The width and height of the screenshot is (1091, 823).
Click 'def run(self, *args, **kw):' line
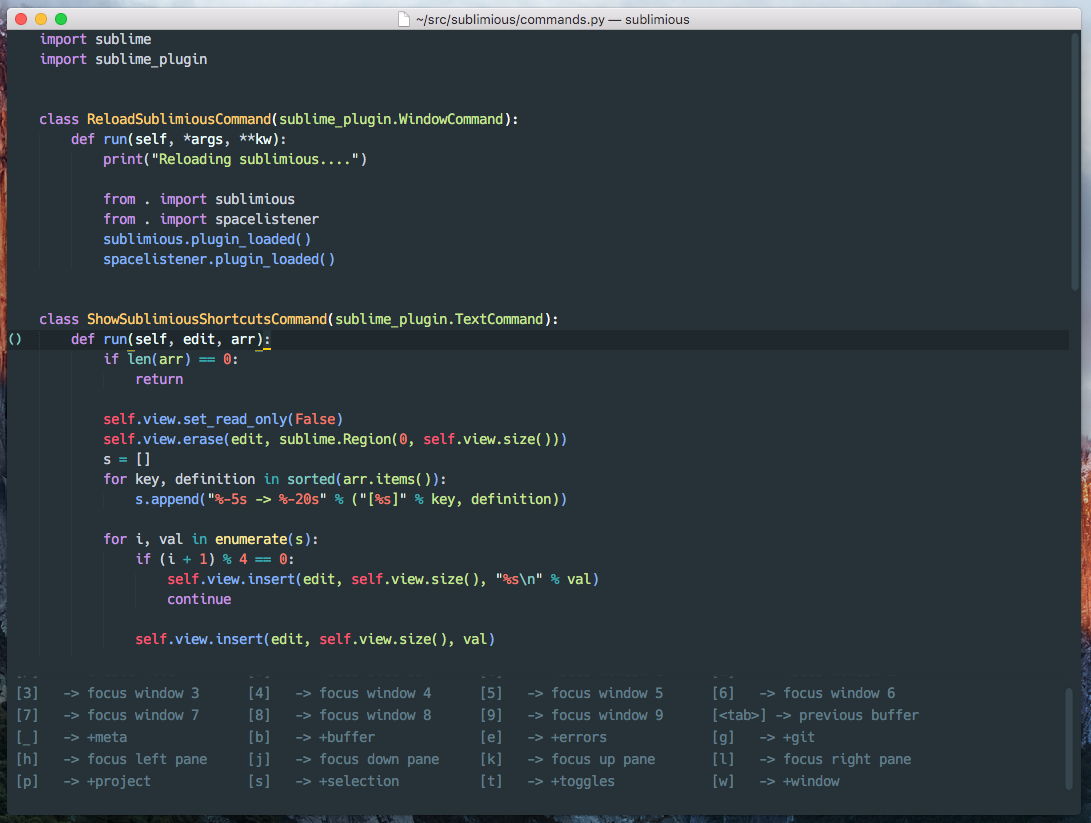(x=179, y=140)
